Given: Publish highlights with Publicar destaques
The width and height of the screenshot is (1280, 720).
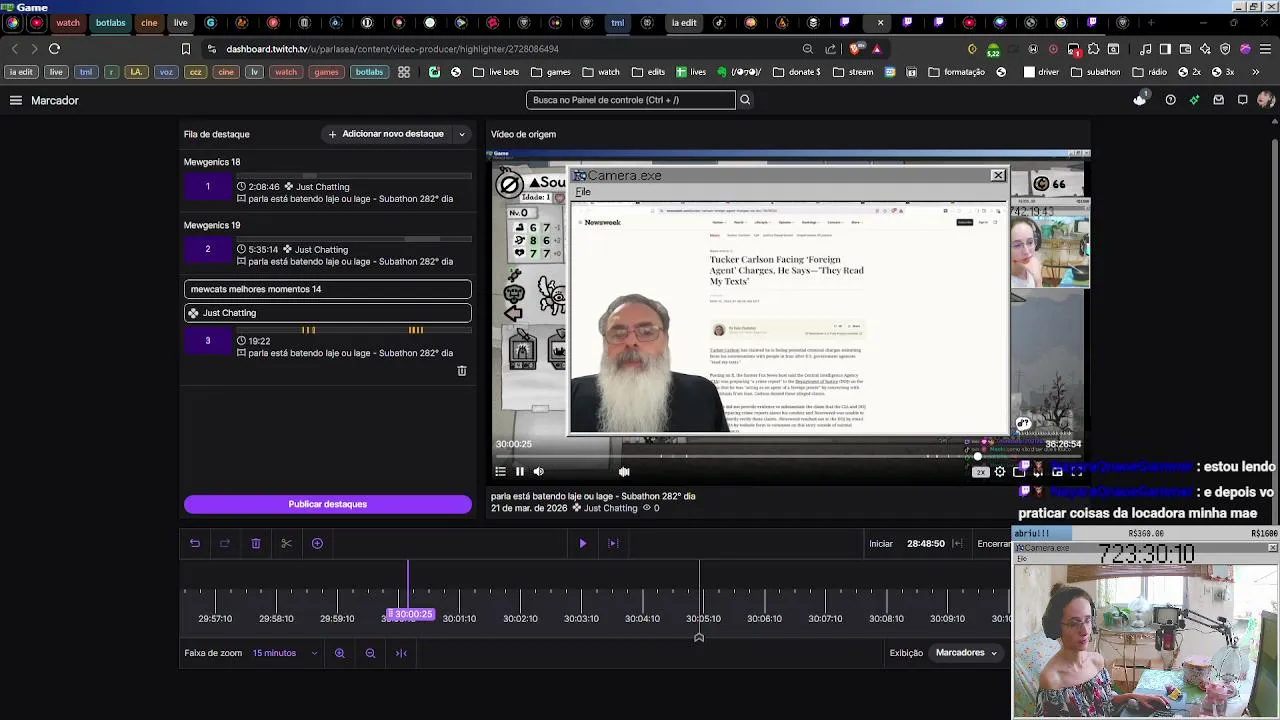Looking at the screenshot, I should tap(328, 504).
